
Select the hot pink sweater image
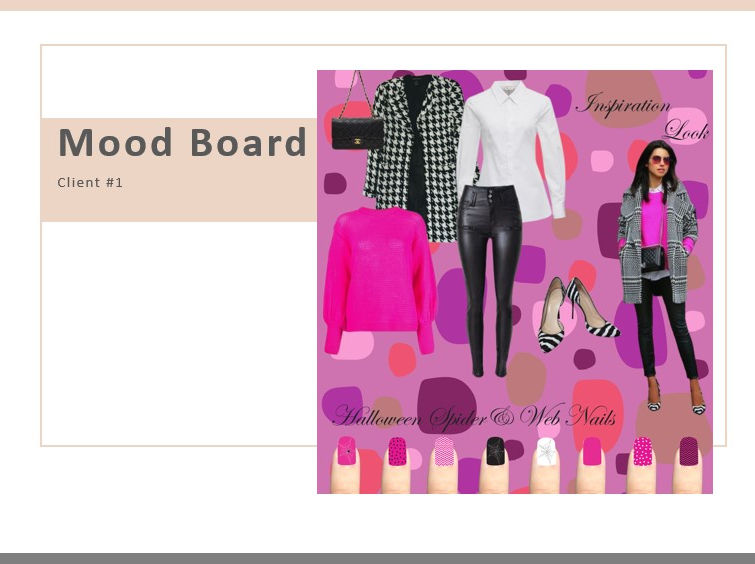coord(379,280)
